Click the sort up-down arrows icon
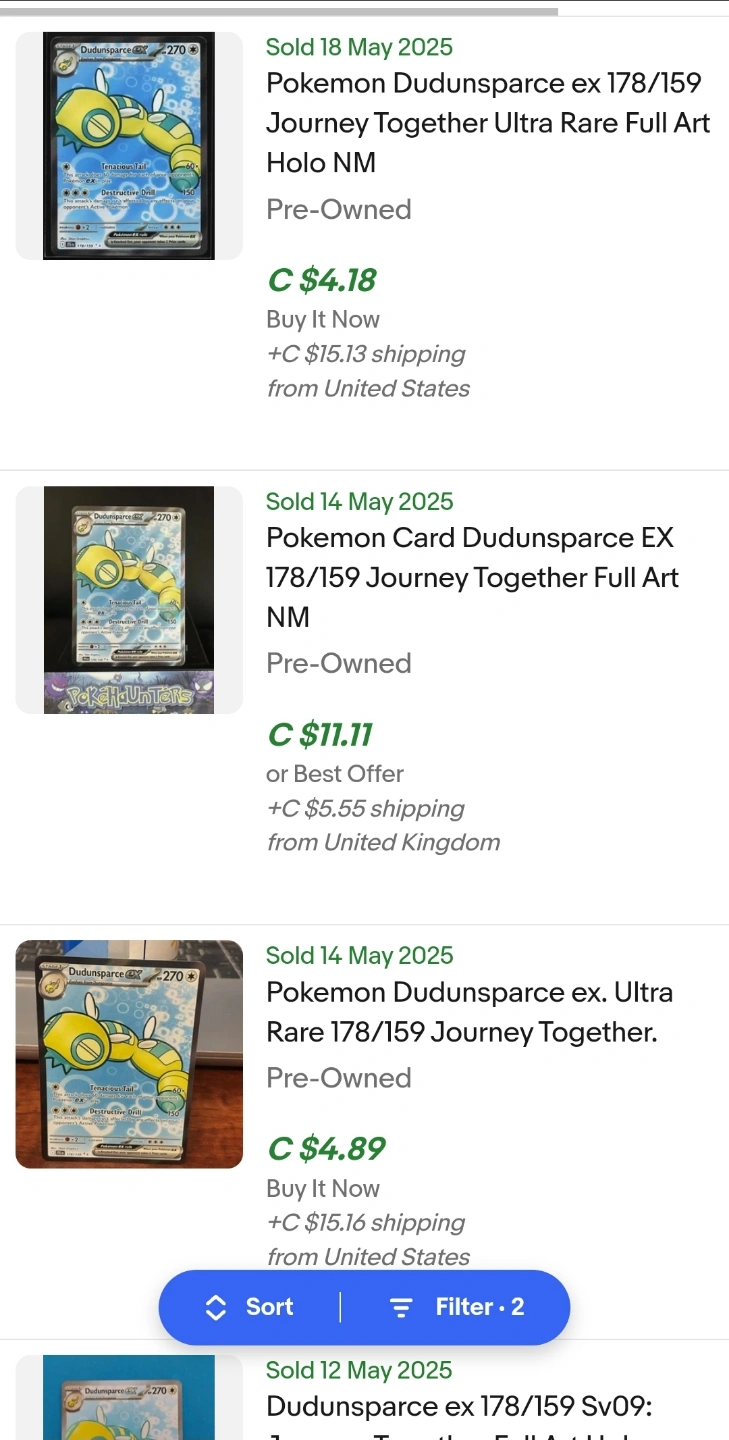729x1440 pixels. tap(215, 1307)
